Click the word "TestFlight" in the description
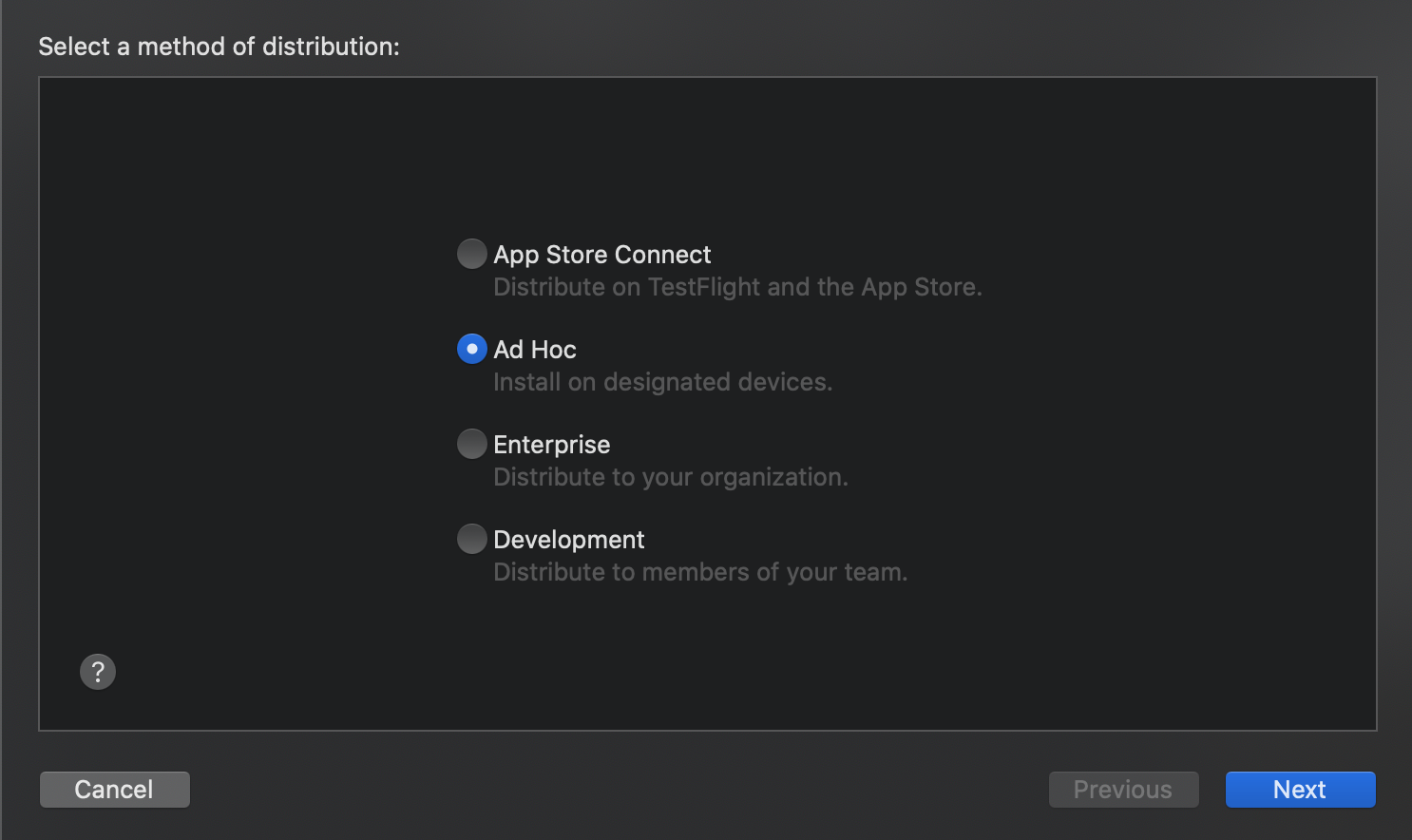 (x=704, y=287)
